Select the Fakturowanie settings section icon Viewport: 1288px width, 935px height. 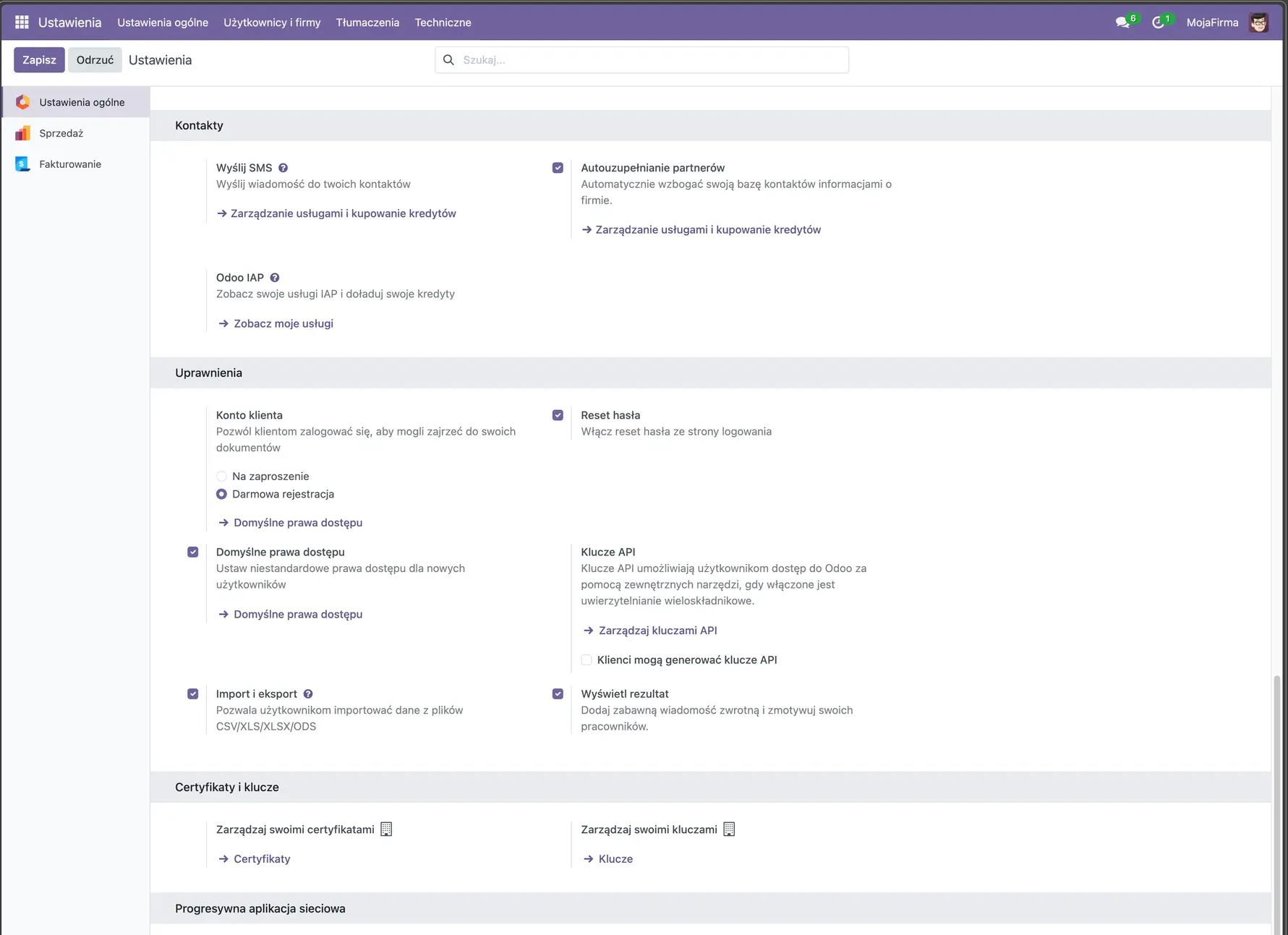(22, 163)
